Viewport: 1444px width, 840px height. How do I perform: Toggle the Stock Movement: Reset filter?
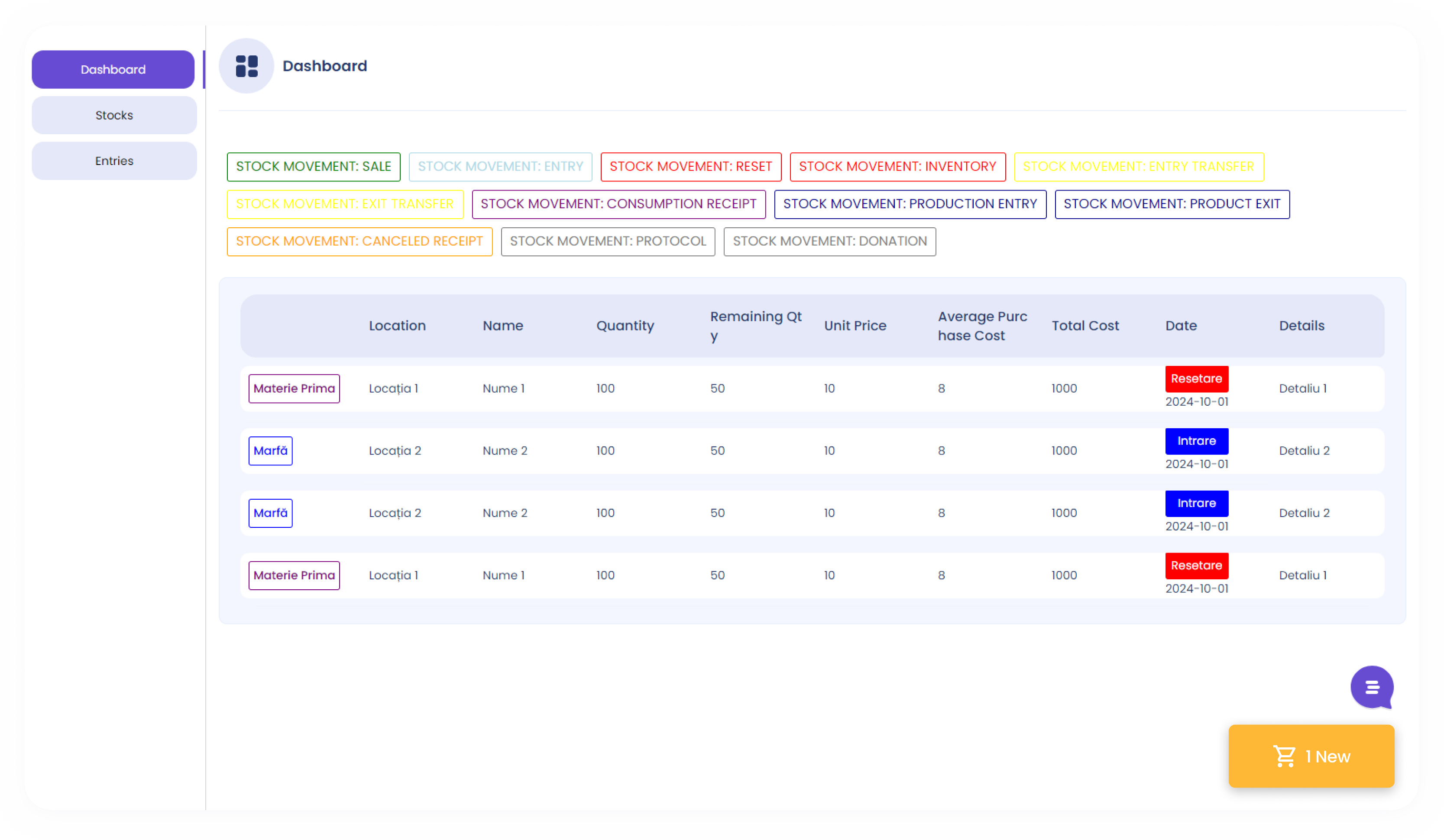click(x=690, y=167)
